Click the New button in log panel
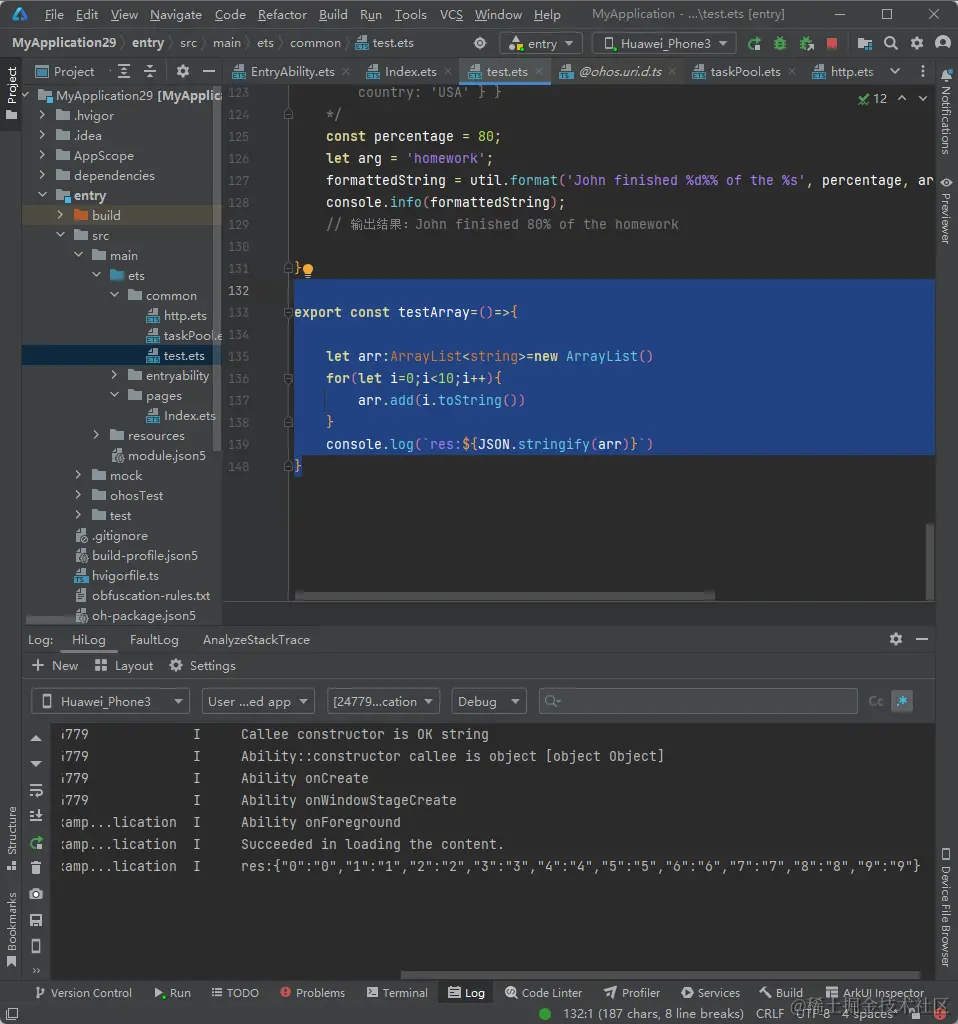 pos(55,665)
